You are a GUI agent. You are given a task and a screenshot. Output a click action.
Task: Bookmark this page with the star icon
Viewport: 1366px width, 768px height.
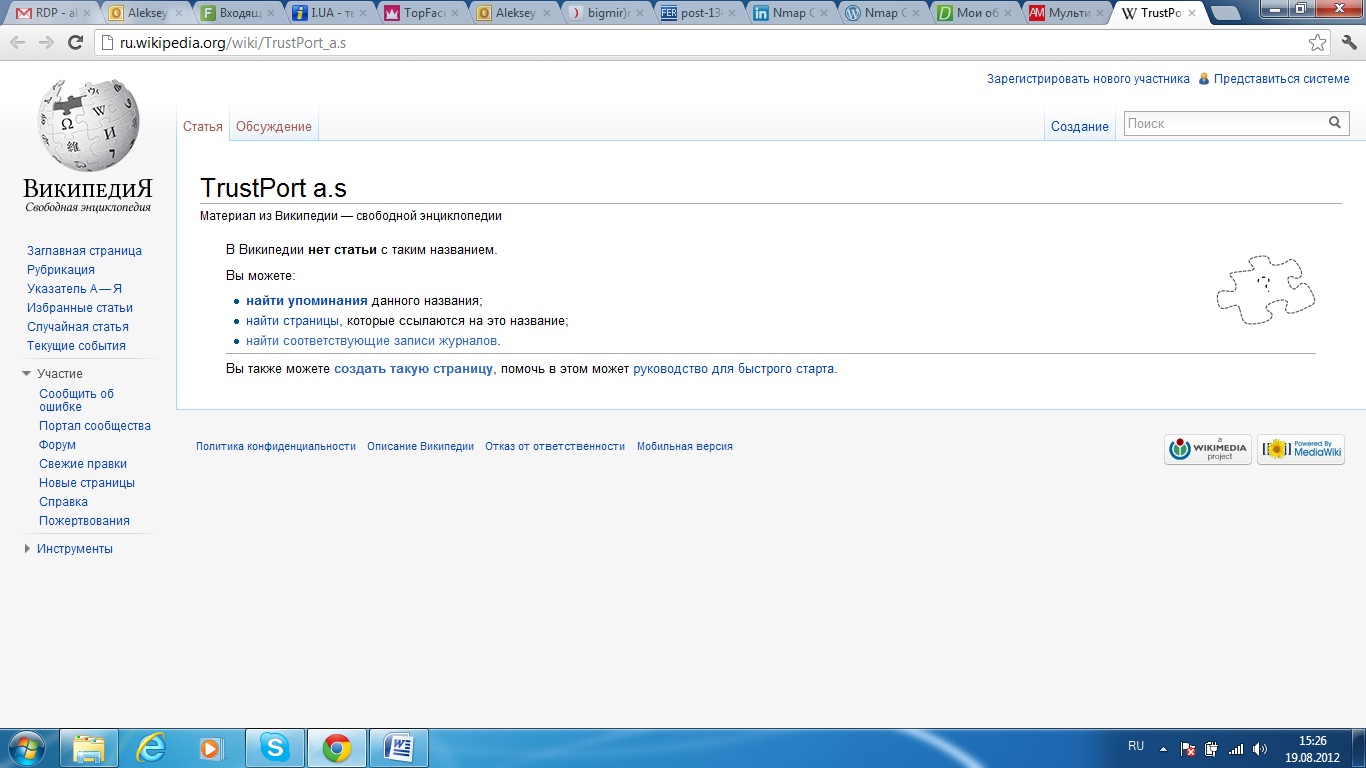pos(1318,43)
